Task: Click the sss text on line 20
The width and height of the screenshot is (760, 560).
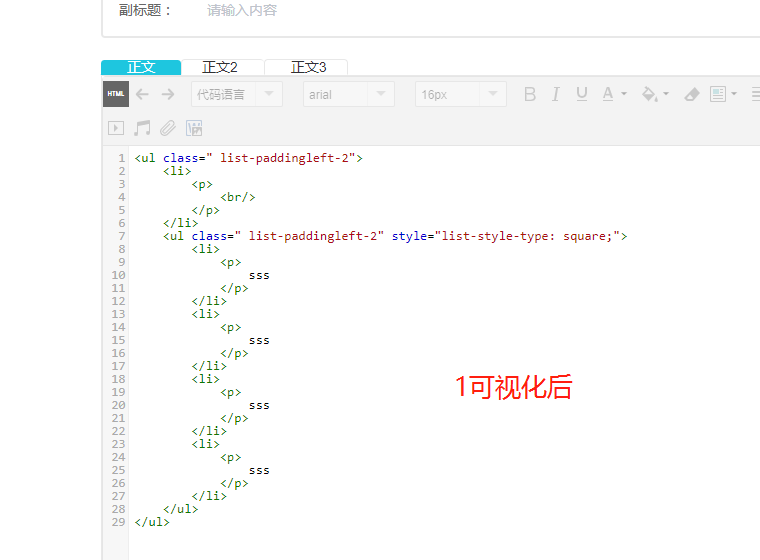Action: click(259, 405)
